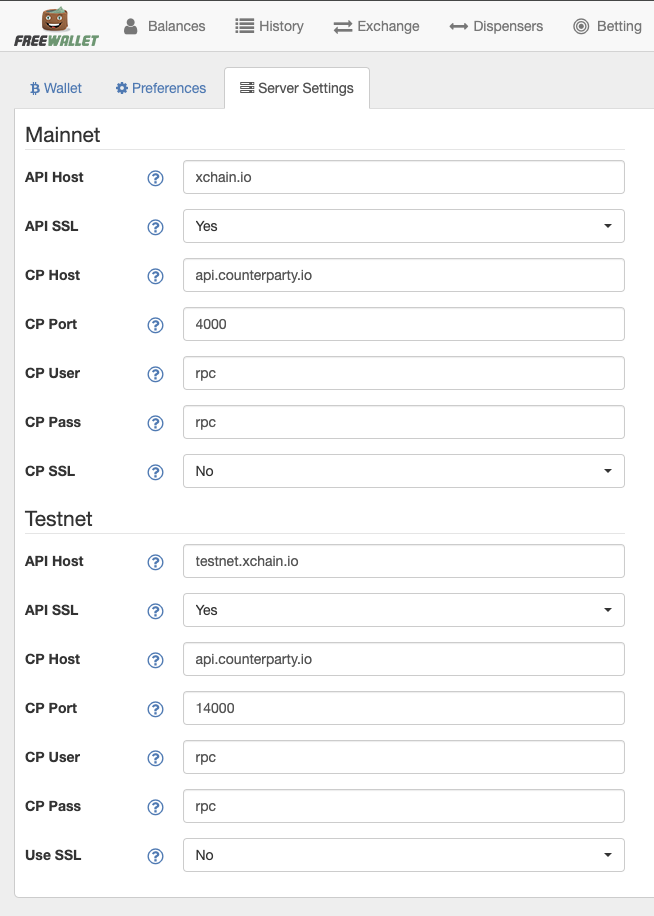The image size is (654, 916).
Task: Click help icon next to Use SSL
Action: (155, 856)
